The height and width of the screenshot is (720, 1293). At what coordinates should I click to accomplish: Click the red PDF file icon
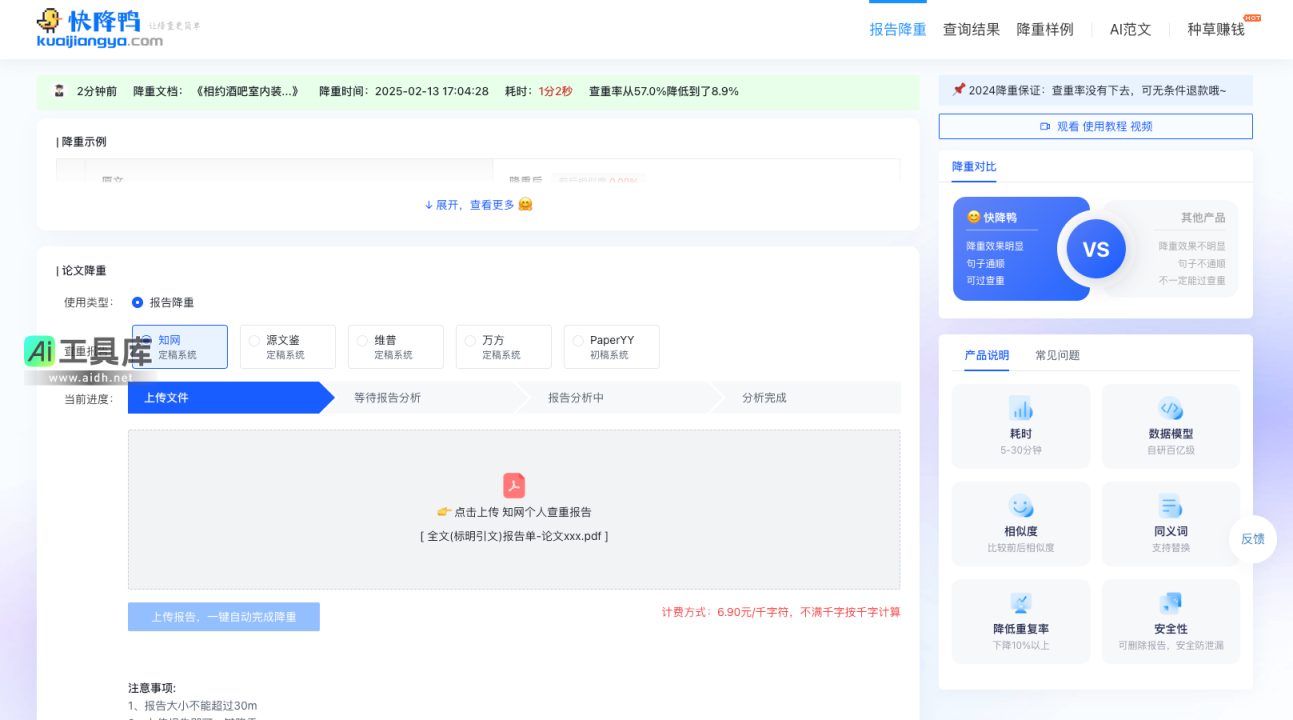point(514,486)
